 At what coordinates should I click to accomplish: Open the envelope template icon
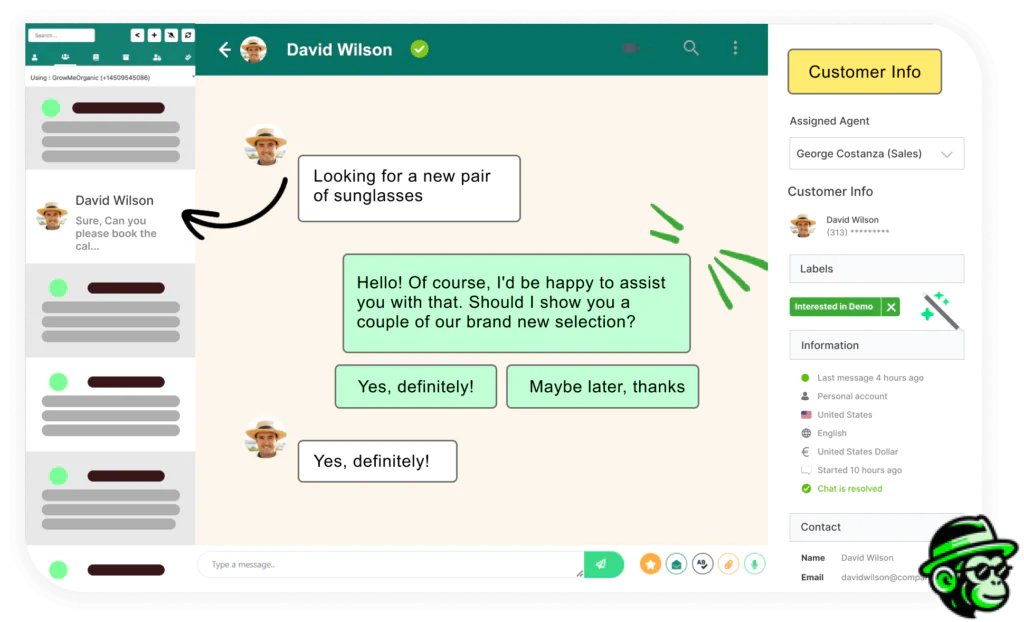tap(676, 564)
